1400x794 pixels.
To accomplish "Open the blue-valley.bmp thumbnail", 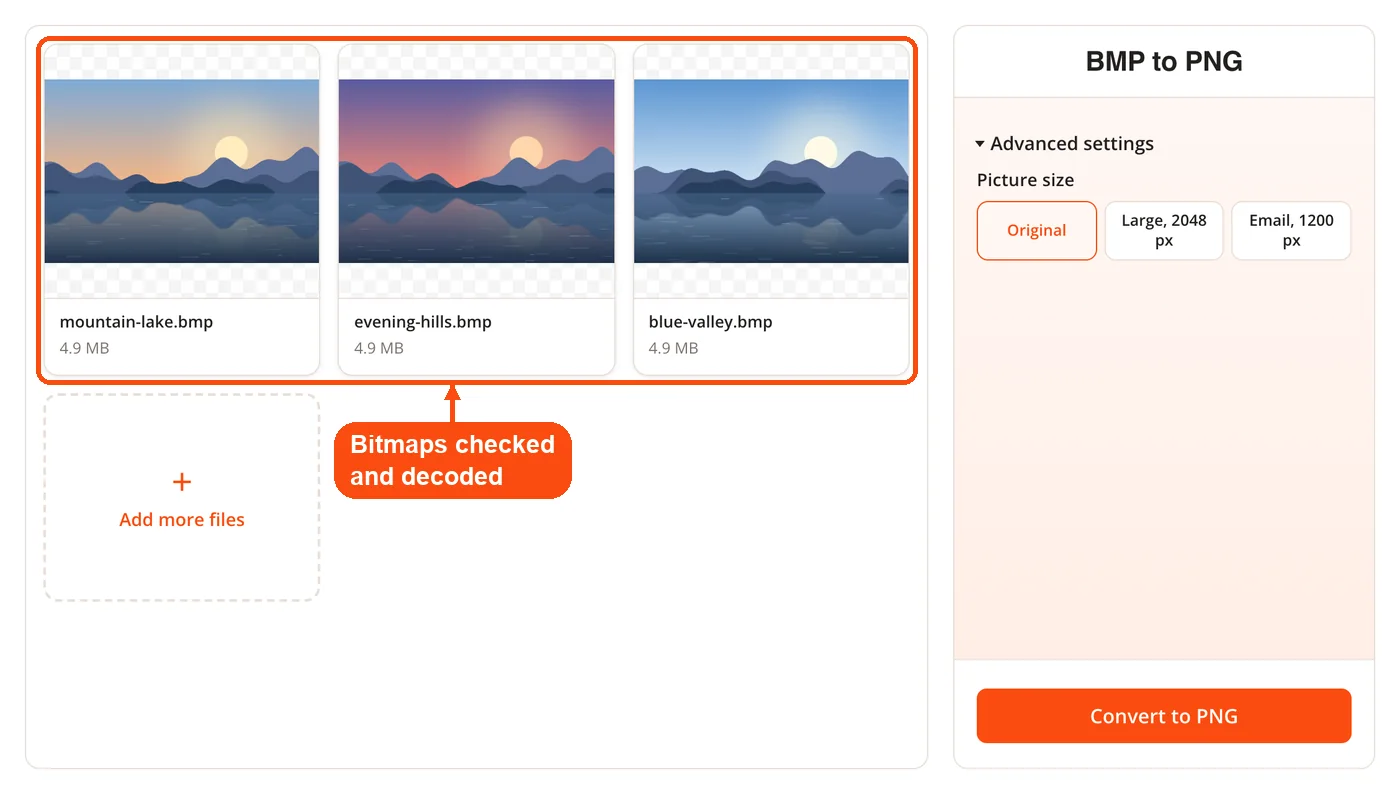I will (771, 171).
